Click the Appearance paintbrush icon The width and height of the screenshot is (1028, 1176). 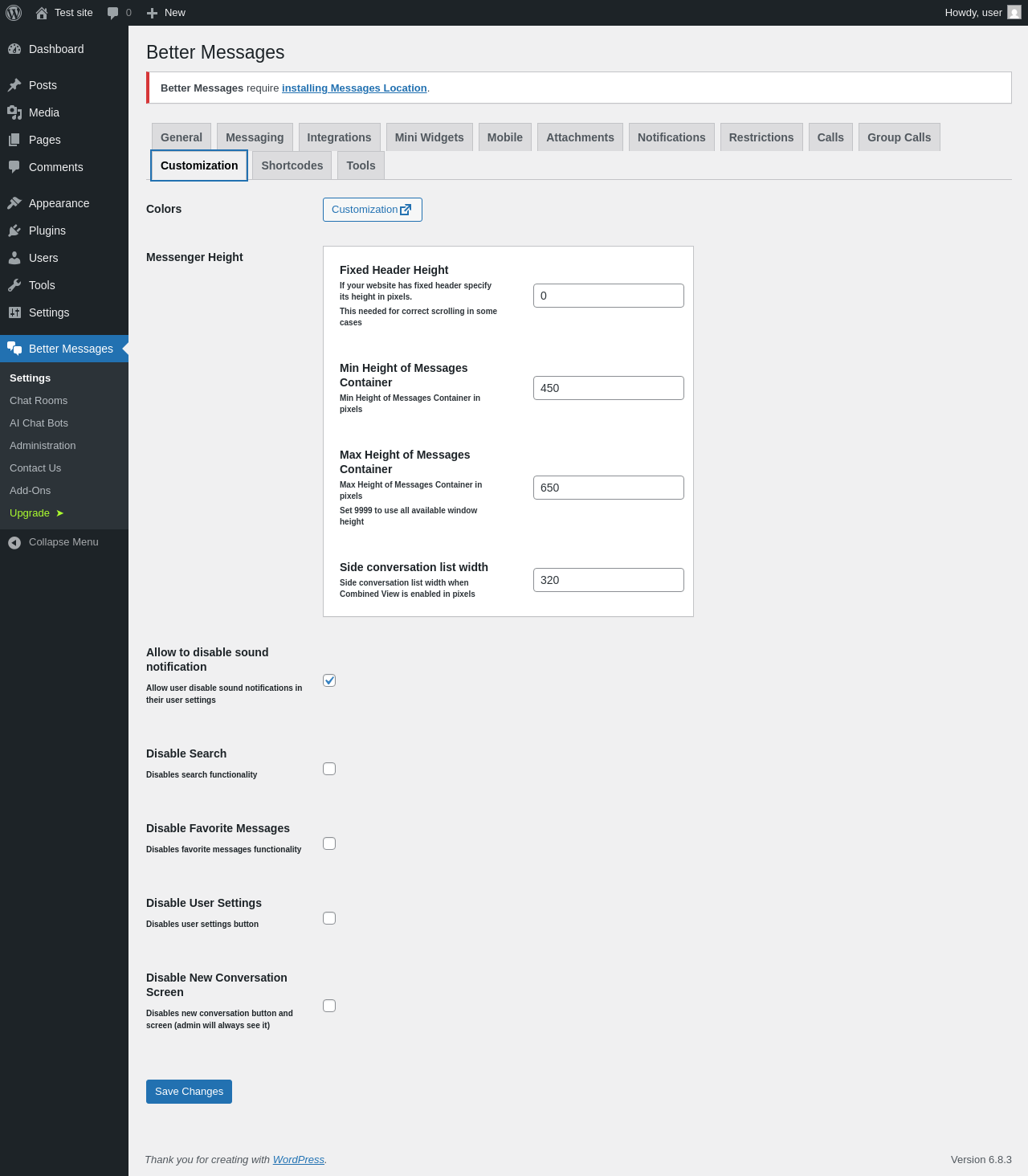[x=14, y=203]
